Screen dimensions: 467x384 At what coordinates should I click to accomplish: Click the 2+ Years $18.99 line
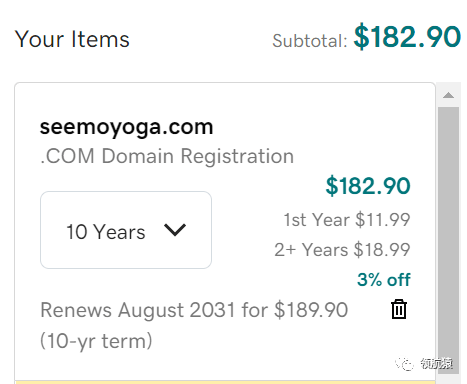point(342,250)
